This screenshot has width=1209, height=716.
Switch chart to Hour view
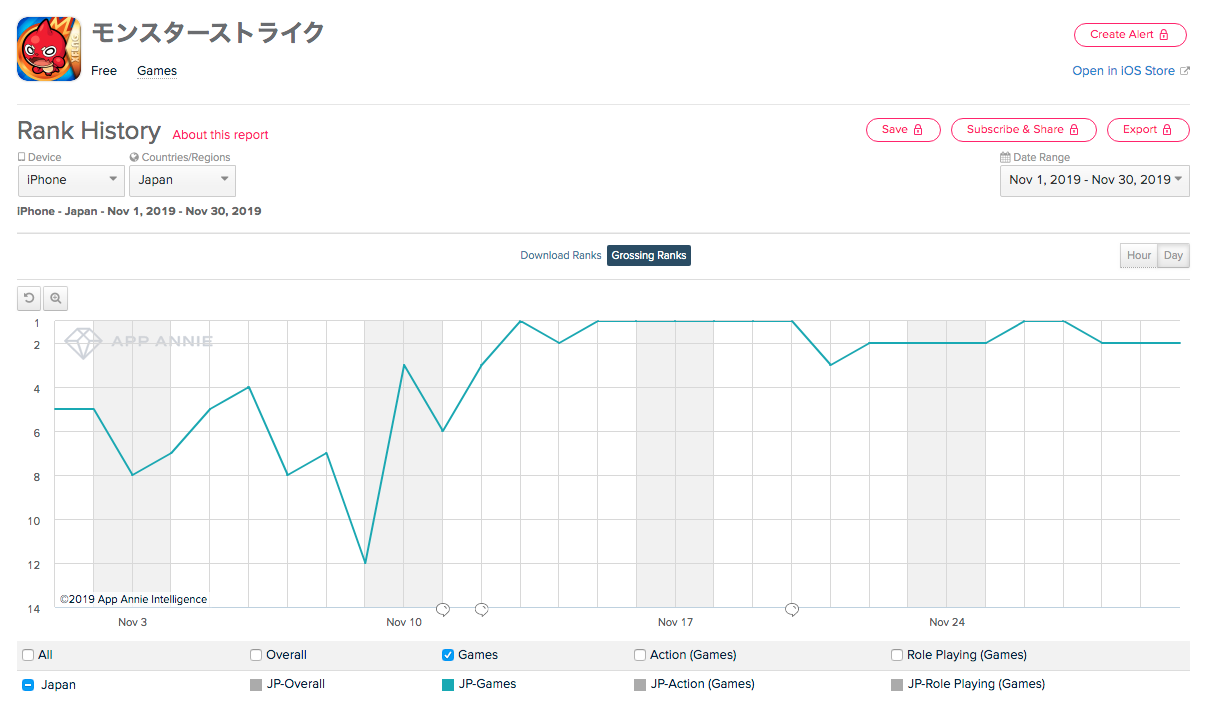(x=1139, y=256)
